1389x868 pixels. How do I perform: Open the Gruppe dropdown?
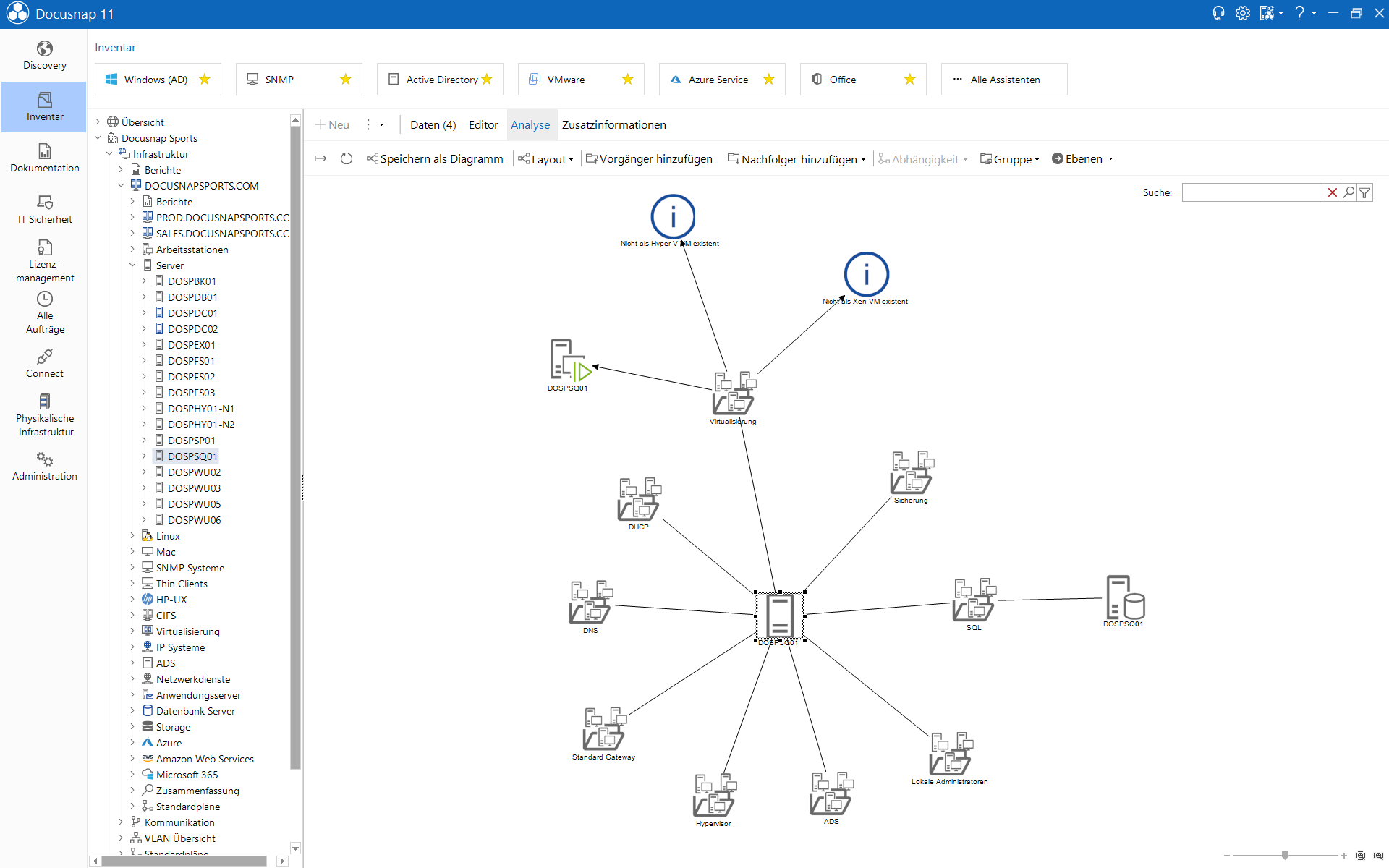pyautogui.click(x=1010, y=159)
